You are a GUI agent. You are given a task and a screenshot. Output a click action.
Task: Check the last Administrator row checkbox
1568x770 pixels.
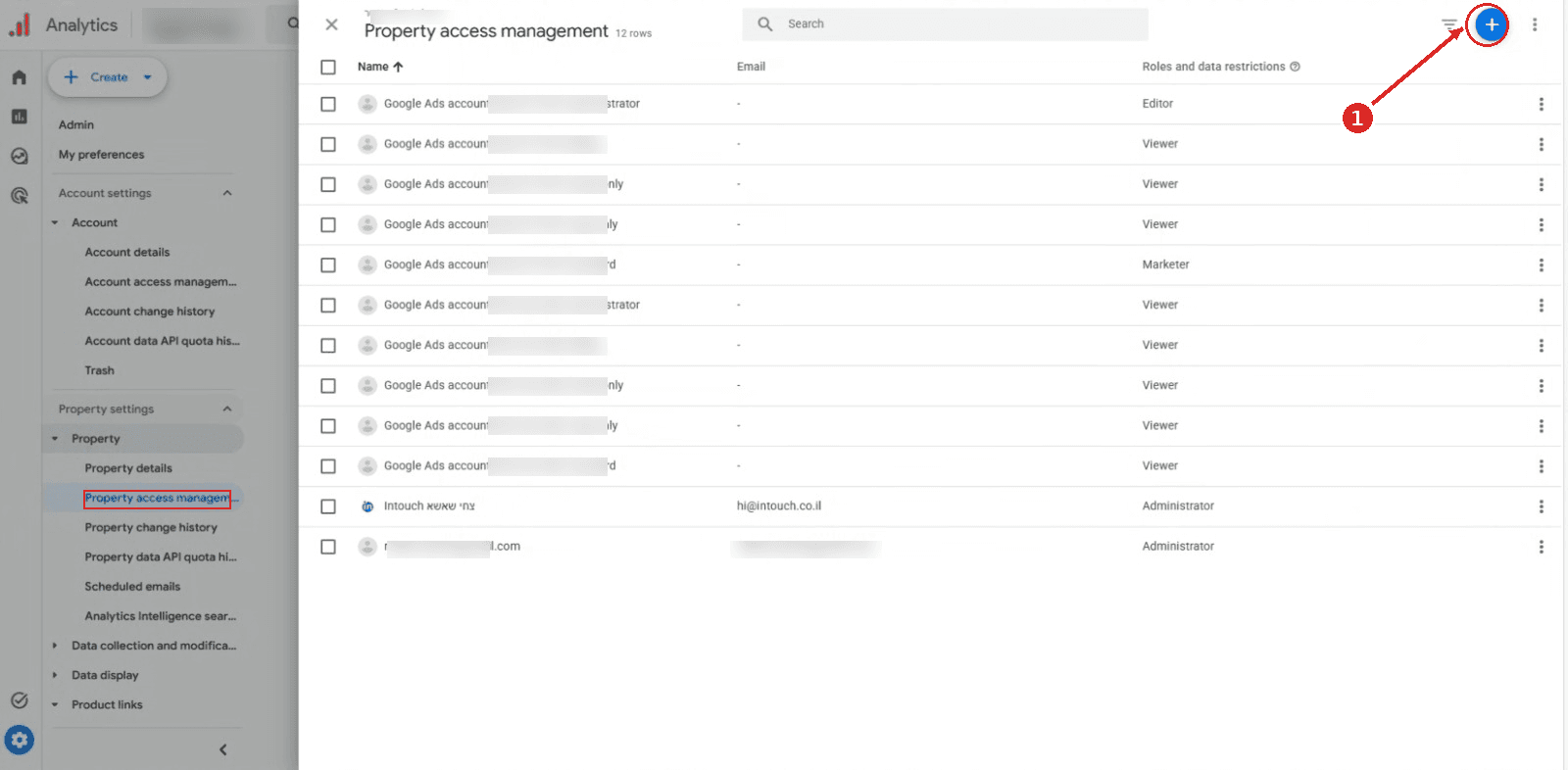(328, 547)
